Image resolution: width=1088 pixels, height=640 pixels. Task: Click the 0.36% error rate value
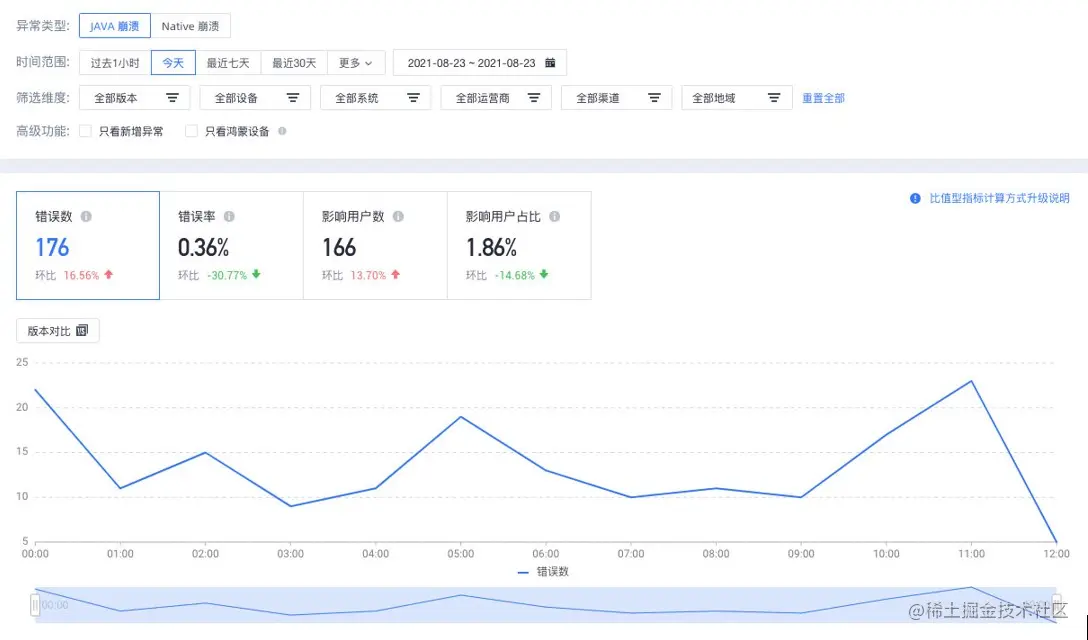click(203, 247)
